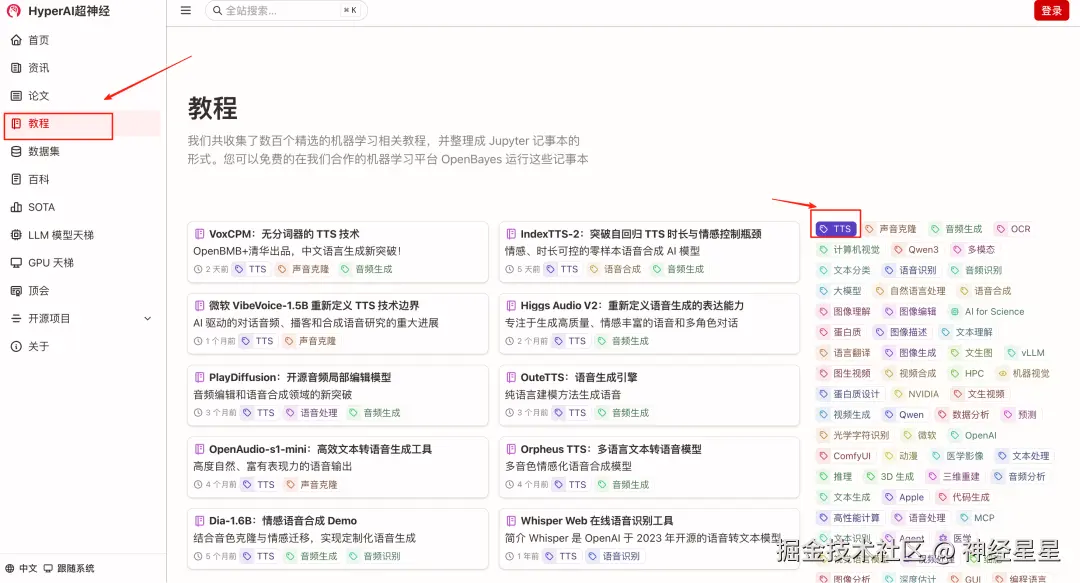Select the highlighted TTS filter tag
This screenshot has height=583, width=1080.
835,229
